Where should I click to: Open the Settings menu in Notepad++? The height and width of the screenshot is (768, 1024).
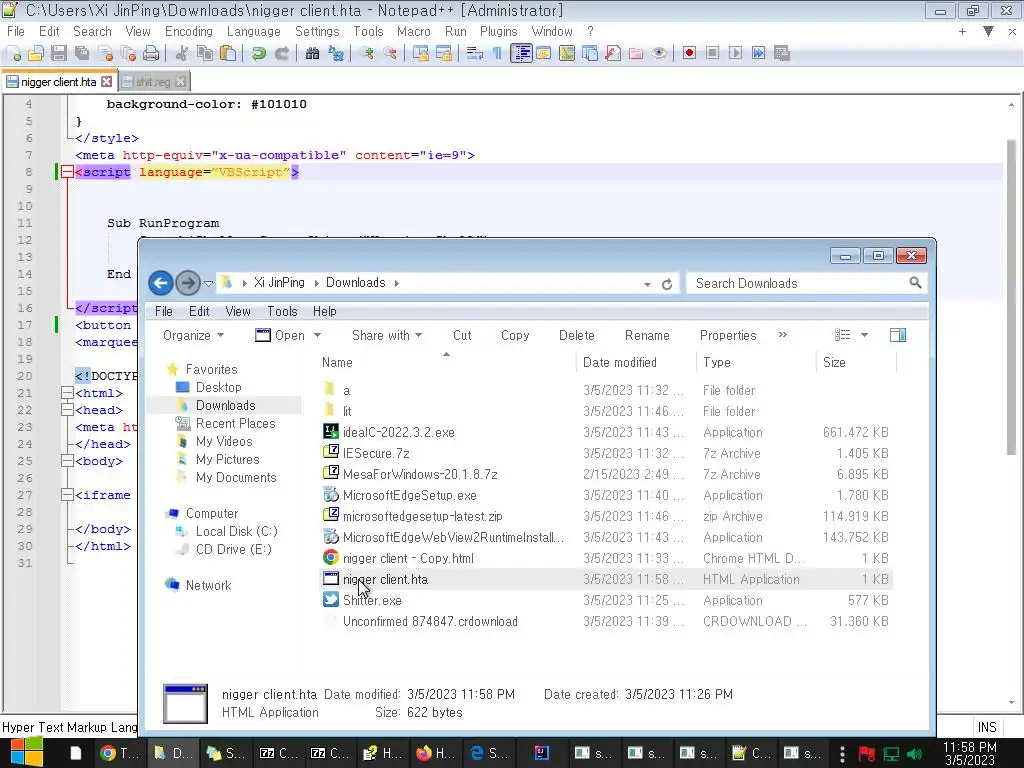tap(317, 31)
